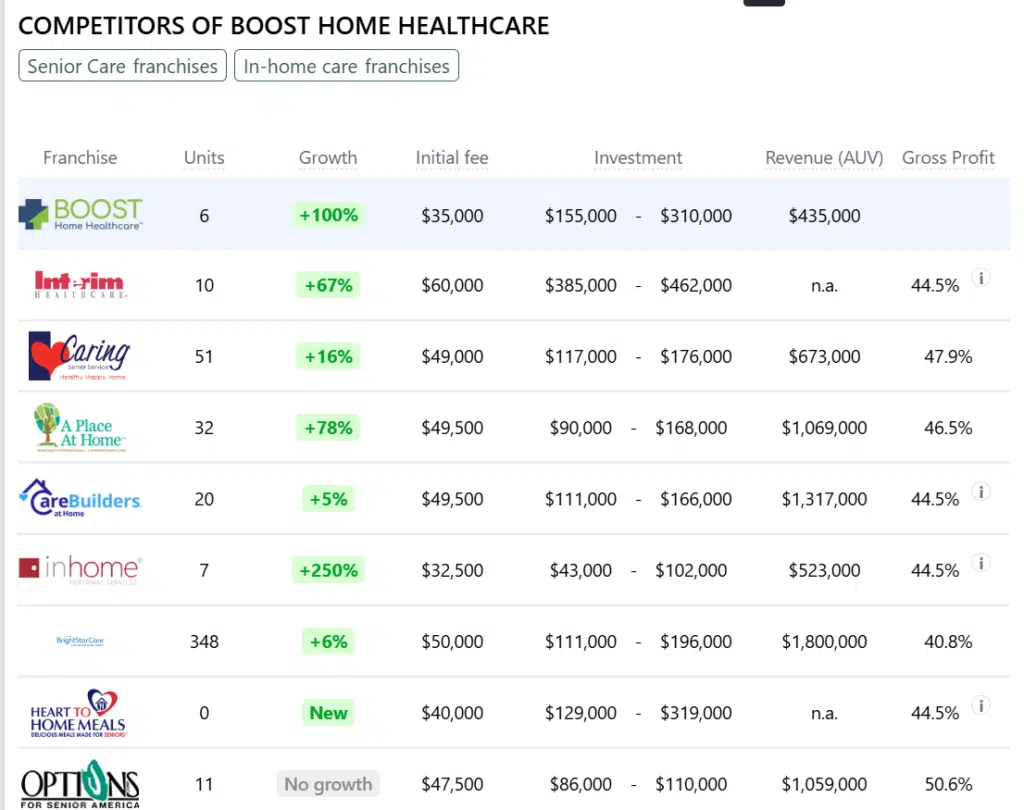Click the $47,500 initial fee
The image size is (1024, 810).
click(452, 784)
